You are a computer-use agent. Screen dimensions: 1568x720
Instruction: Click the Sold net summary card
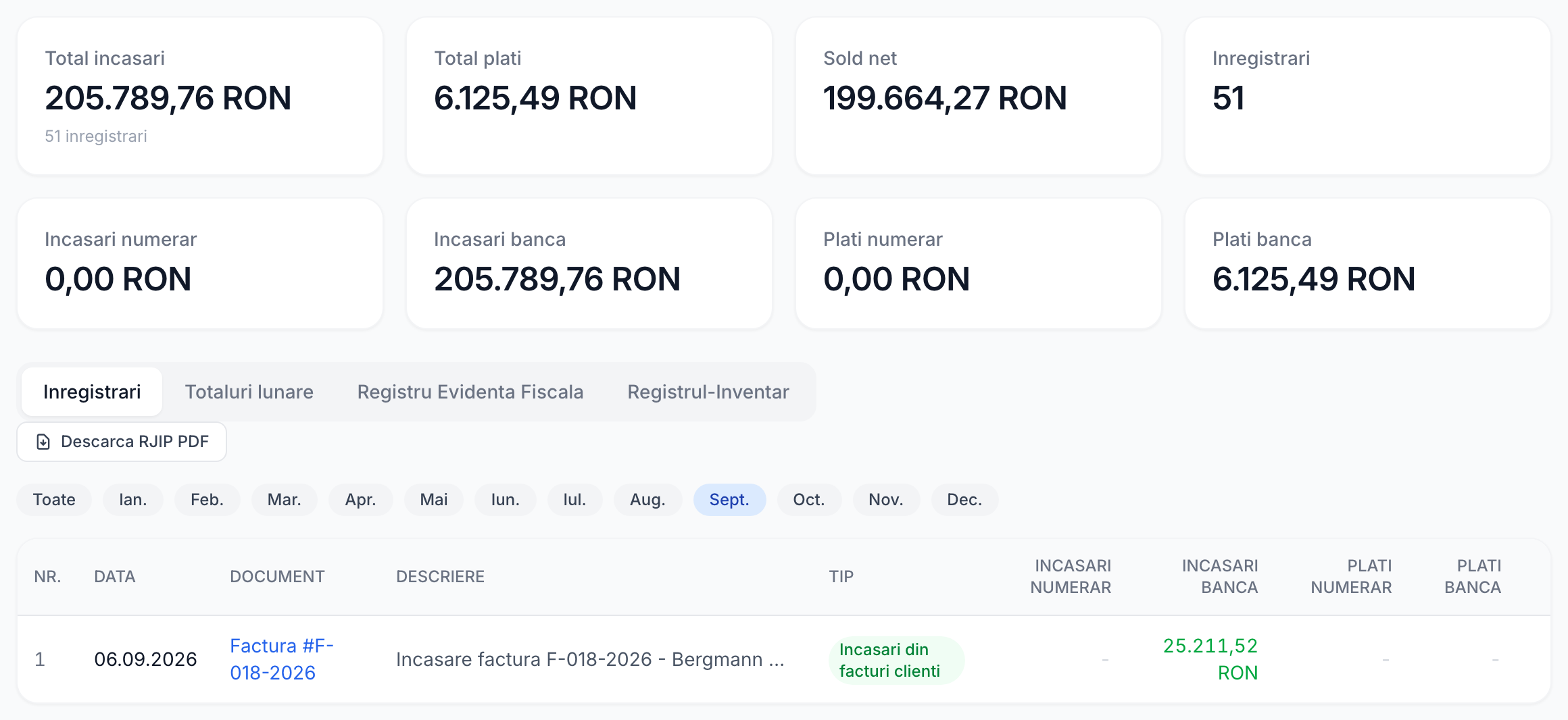click(x=979, y=97)
